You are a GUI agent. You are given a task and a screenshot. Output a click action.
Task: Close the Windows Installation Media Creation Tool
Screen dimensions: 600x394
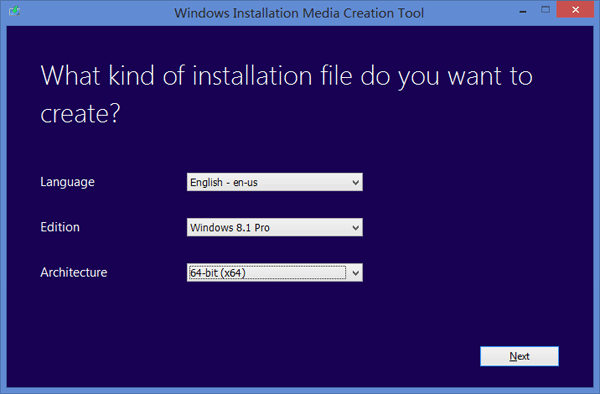pos(575,10)
